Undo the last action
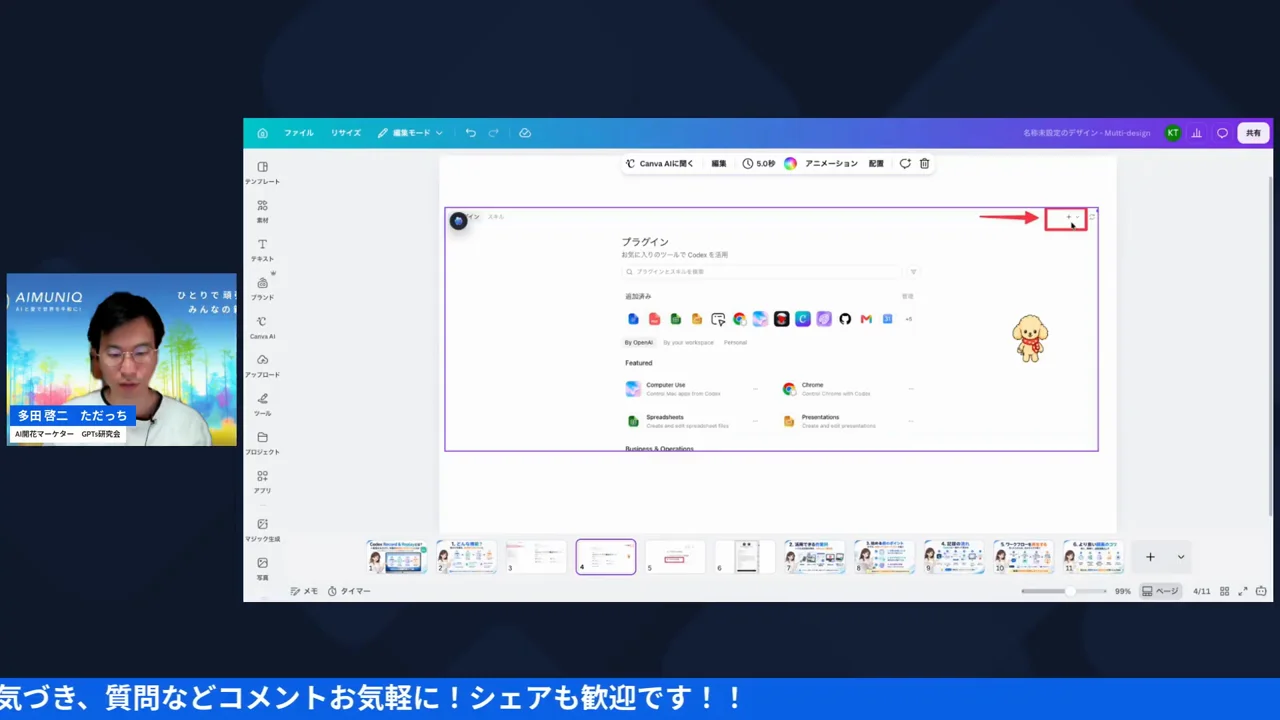The height and width of the screenshot is (720, 1280). pyautogui.click(x=471, y=133)
